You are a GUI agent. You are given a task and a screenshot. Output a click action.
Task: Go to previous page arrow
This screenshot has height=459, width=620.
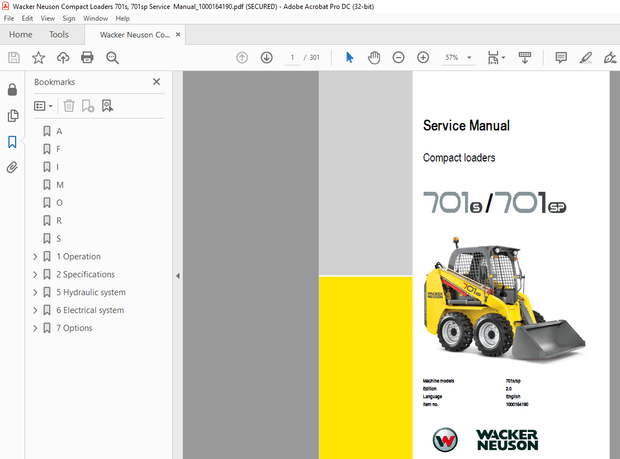tap(242, 58)
